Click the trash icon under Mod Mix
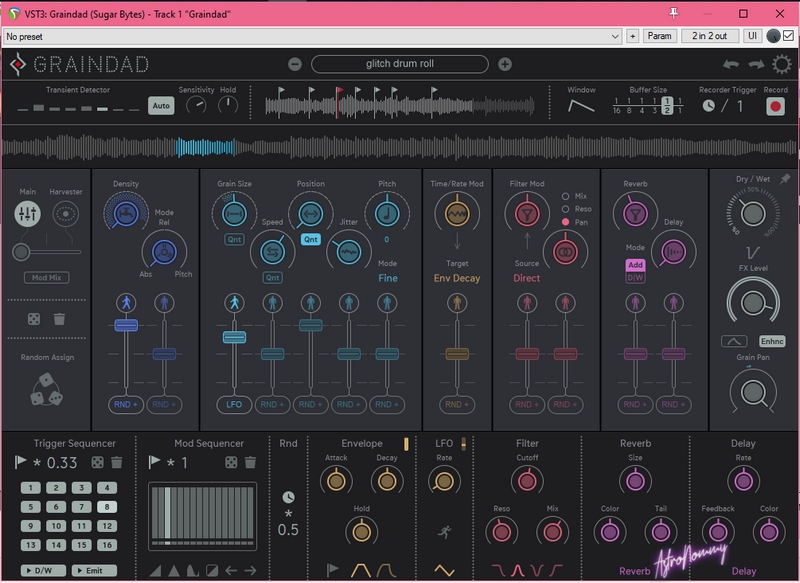The width and height of the screenshot is (800, 583). [59, 319]
